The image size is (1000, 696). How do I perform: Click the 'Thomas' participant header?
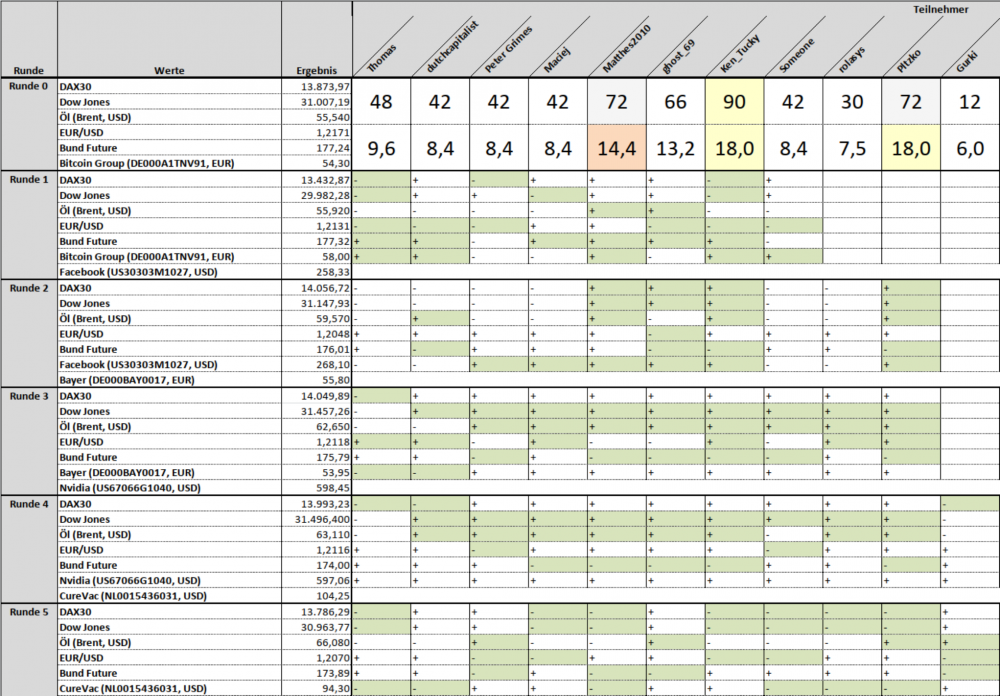382,58
